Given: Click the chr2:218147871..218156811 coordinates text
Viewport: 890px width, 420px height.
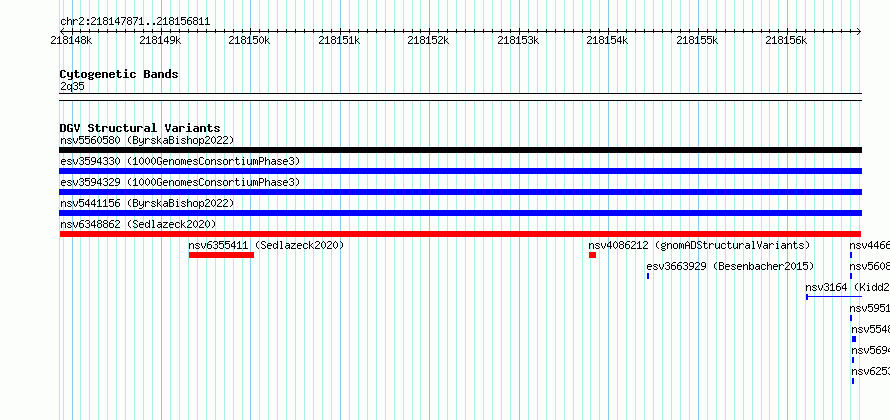Looking at the screenshot, I should click(x=135, y=22).
